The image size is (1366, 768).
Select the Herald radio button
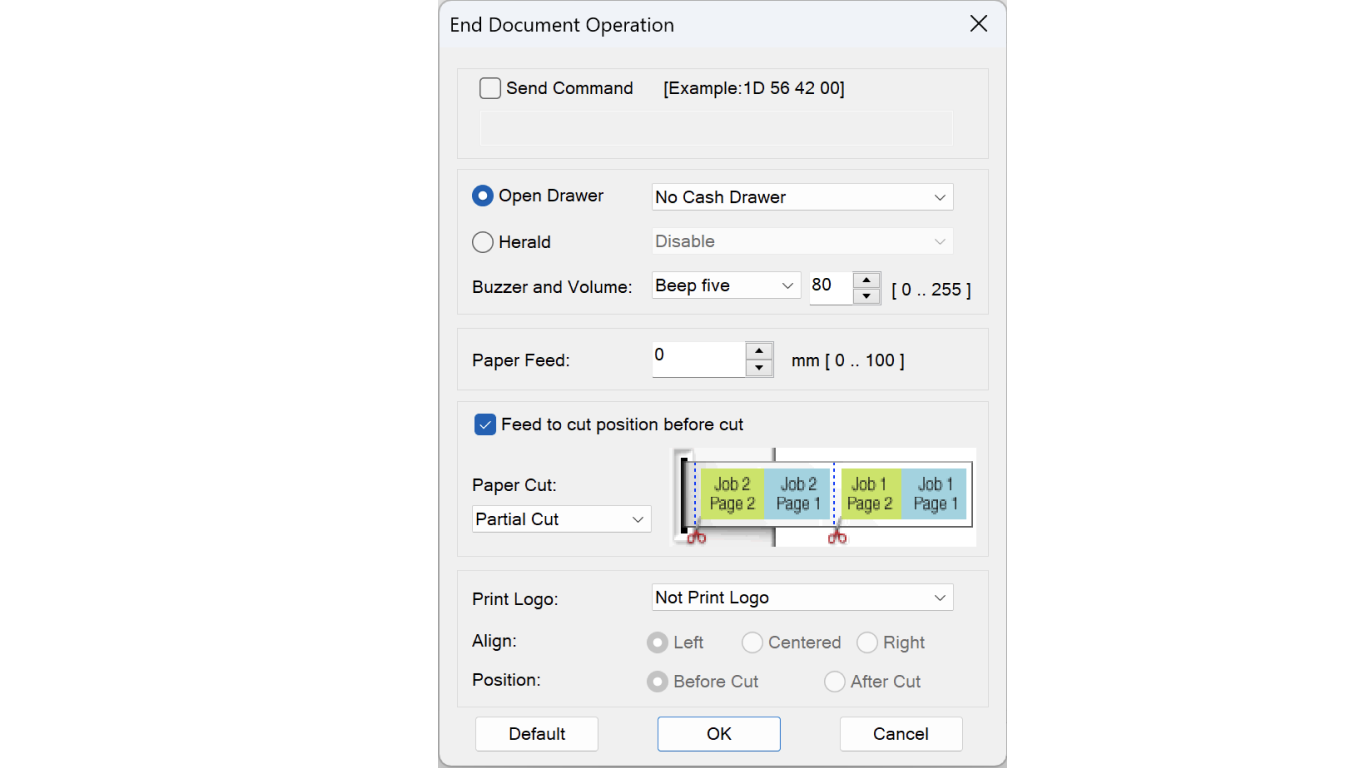point(483,242)
